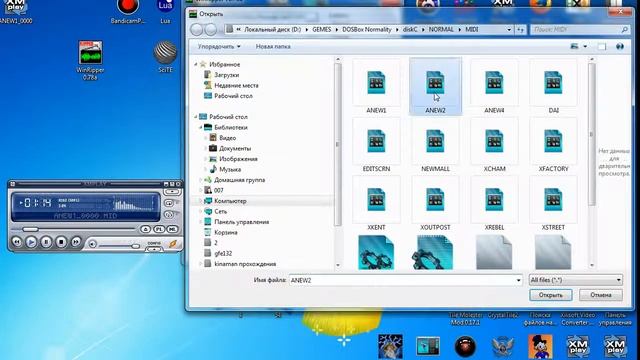640x360 pixels.
Task: Pause playback in XMPlay player
Action: (x=46, y=242)
